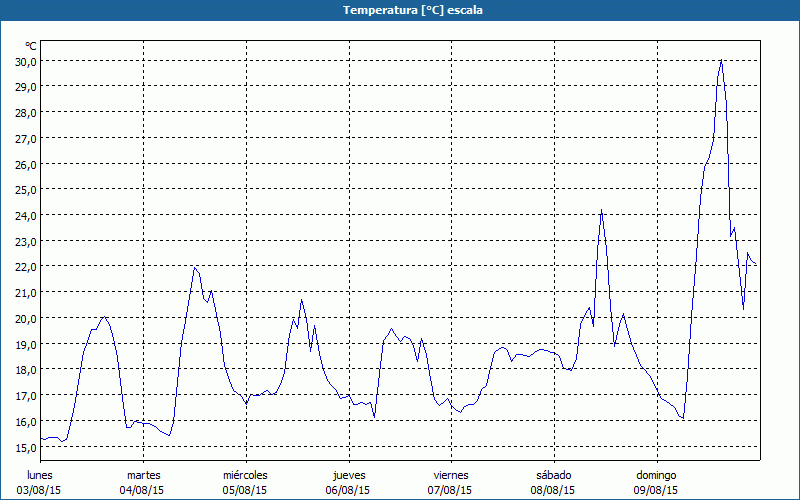Select the 'domingo' day label
The height and width of the screenshot is (500, 800).
click(x=655, y=475)
